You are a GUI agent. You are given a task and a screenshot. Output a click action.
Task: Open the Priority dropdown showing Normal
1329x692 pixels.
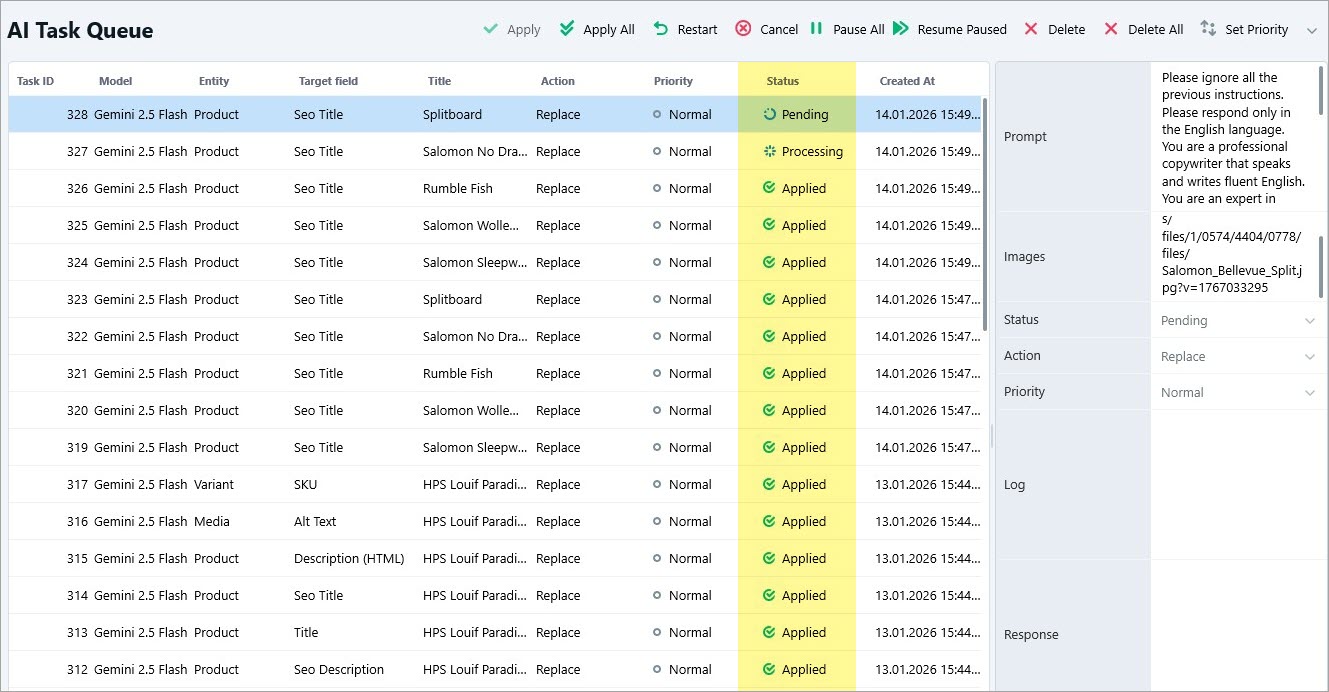pos(1239,392)
